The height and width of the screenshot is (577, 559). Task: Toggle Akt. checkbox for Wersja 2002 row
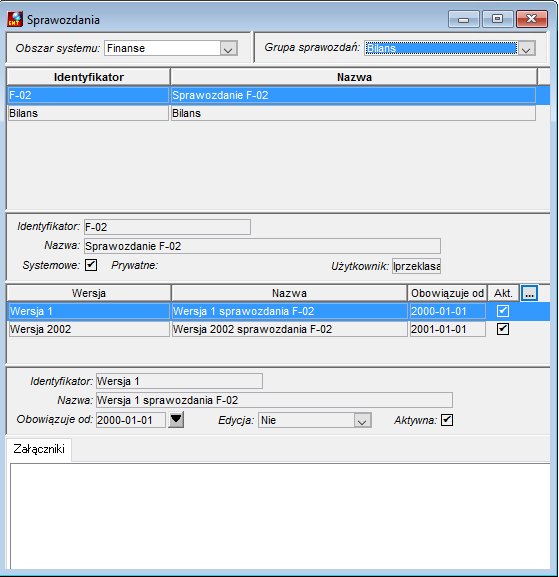pyautogui.click(x=503, y=329)
